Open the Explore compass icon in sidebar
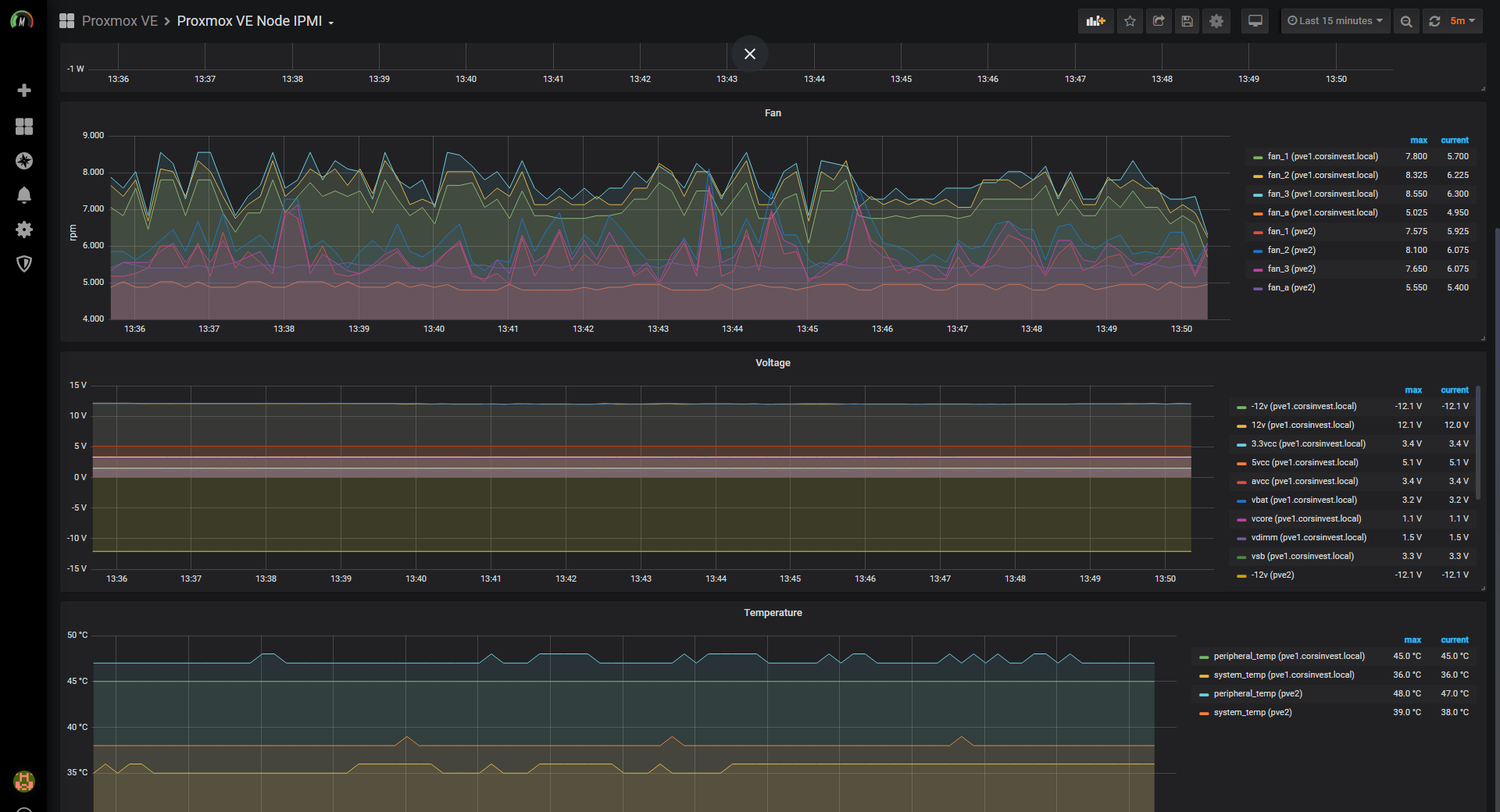Viewport: 1500px width, 812px height. click(x=24, y=161)
